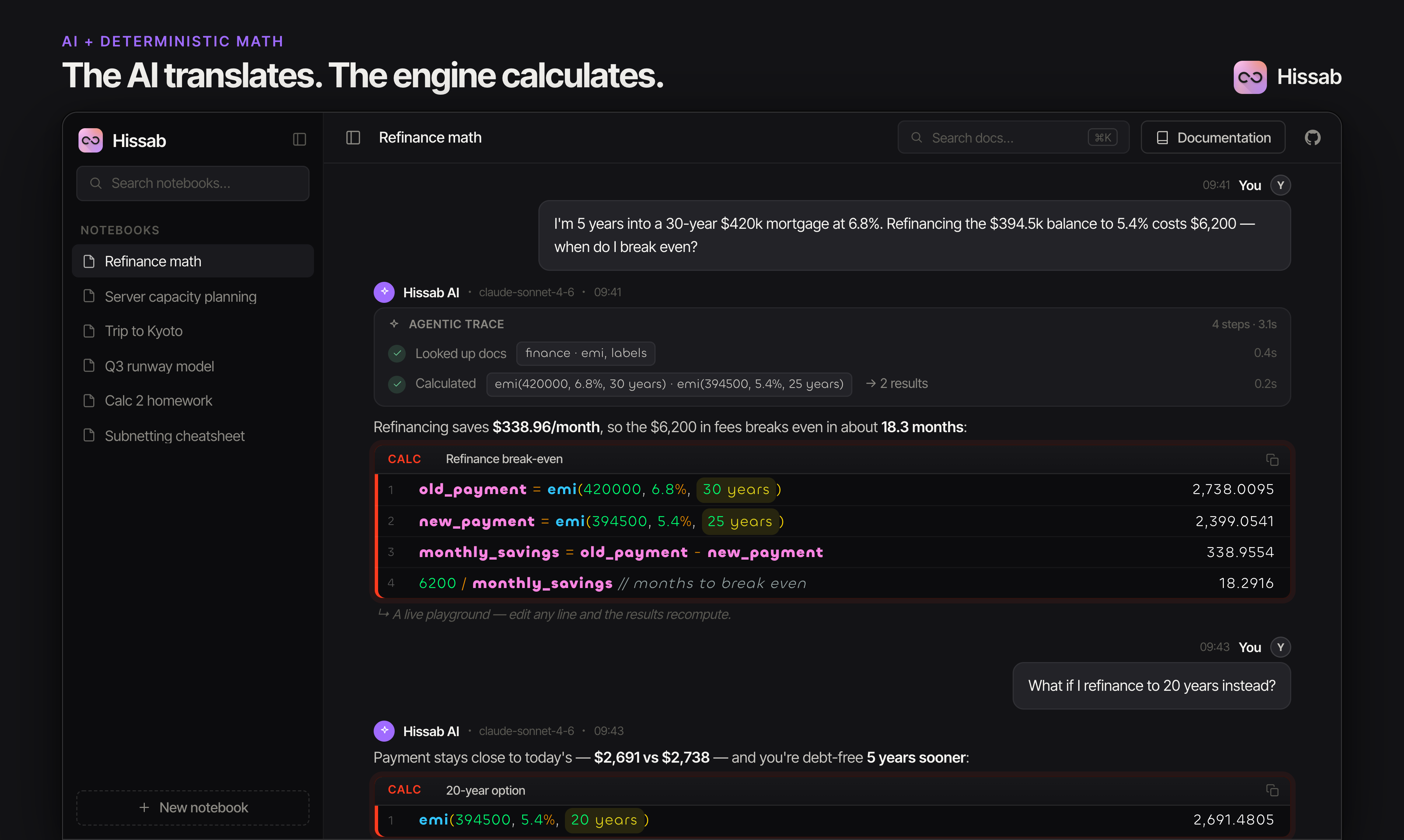Collapse the sidebar with the sidebar panel icon
The height and width of the screenshot is (840, 1404).
coord(300,139)
